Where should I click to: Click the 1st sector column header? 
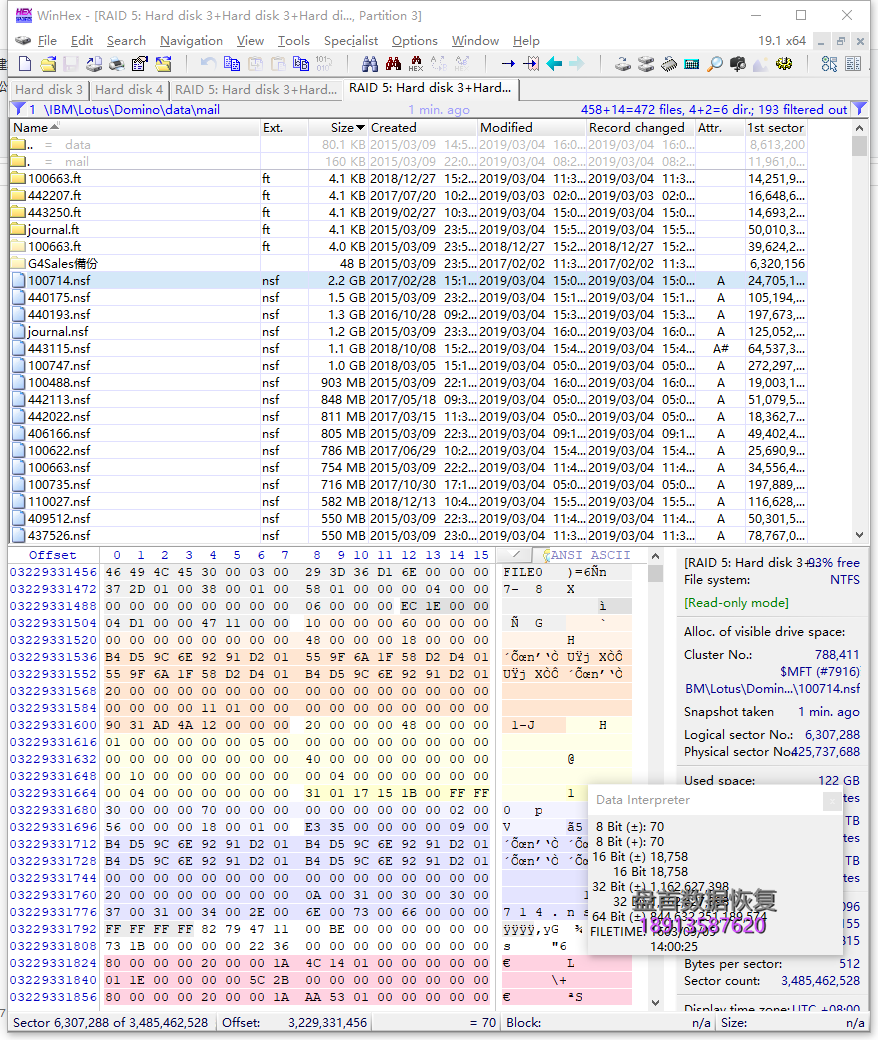pos(775,127)
